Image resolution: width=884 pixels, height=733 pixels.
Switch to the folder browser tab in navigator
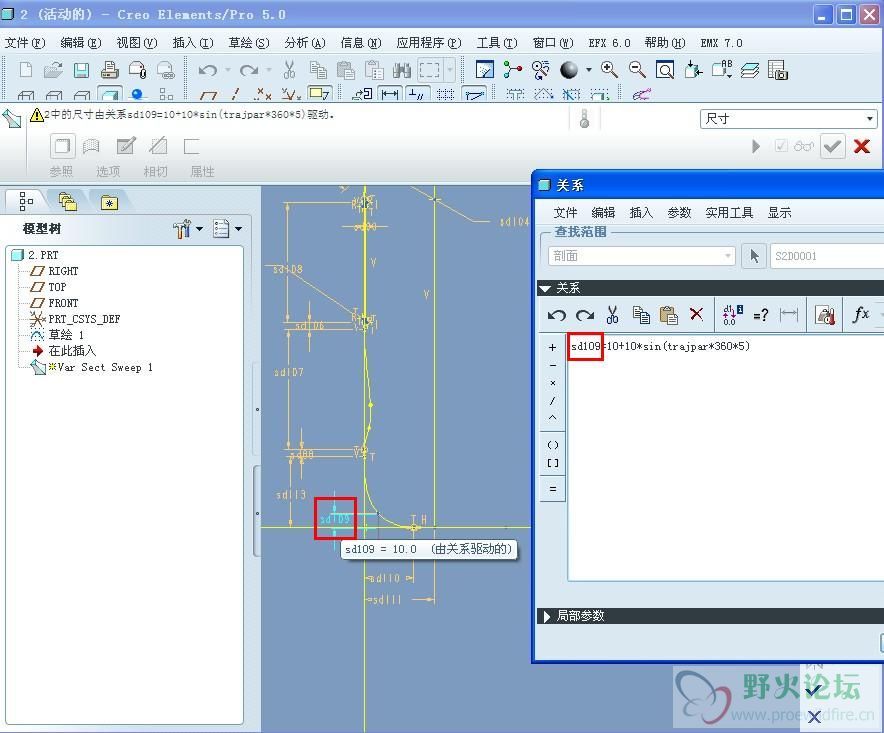[x=68, y=201]
